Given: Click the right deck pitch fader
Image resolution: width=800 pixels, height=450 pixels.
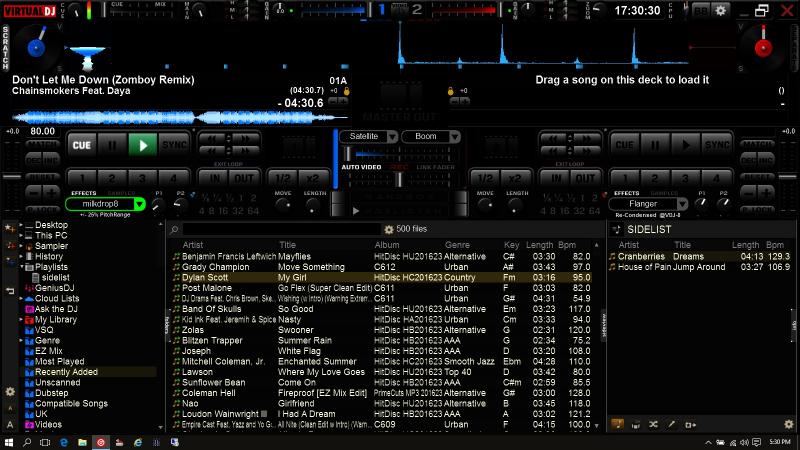Looking at the screenshot, I should point(788,177).
